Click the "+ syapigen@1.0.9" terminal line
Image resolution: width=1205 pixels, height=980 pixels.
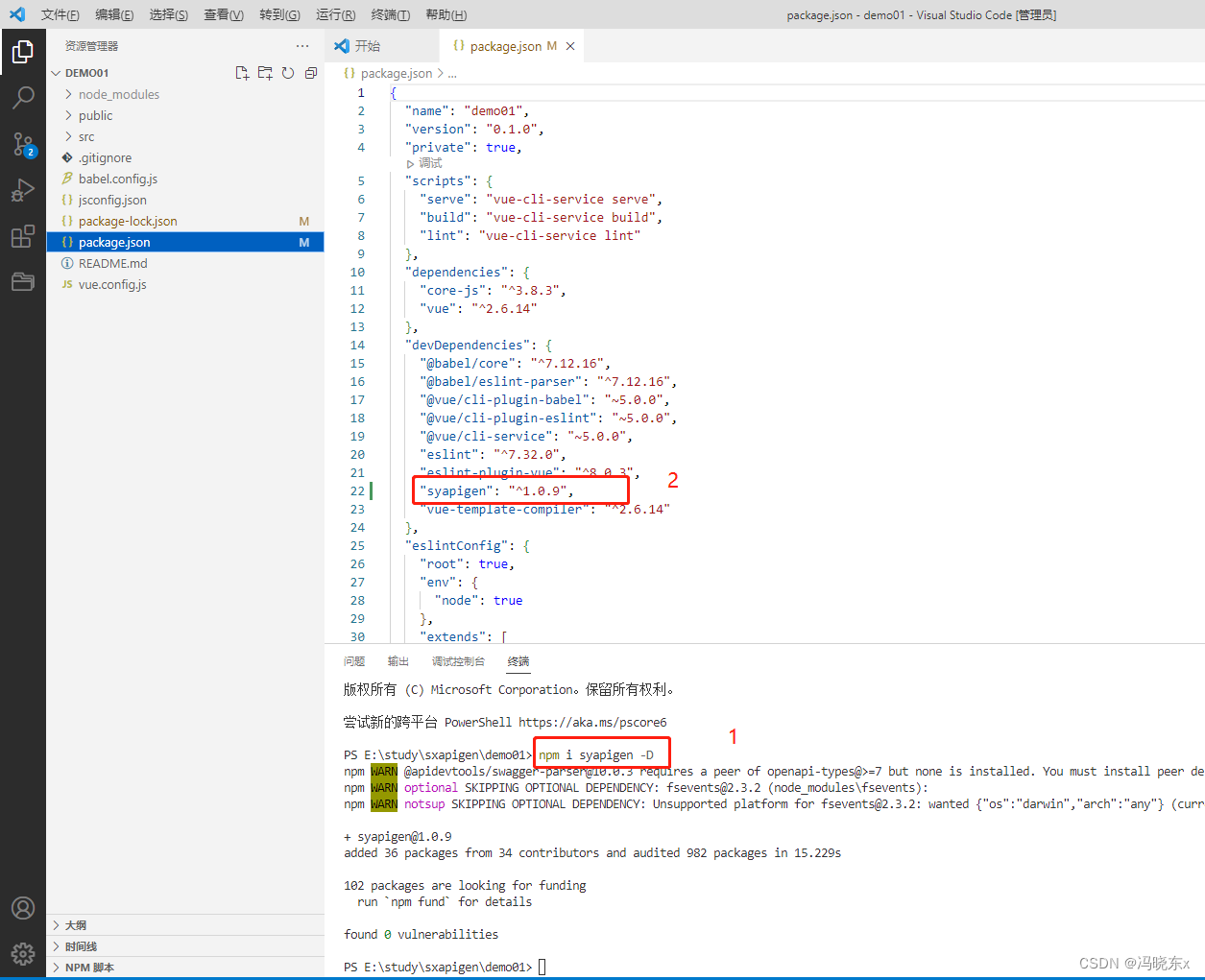click(398, 836)
